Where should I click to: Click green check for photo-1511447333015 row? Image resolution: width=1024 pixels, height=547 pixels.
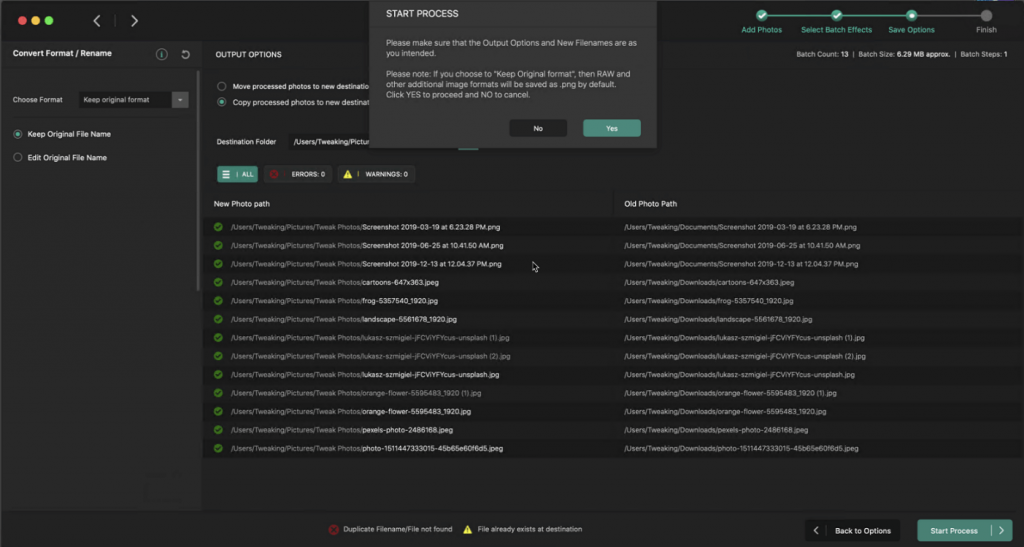[218, 448]
